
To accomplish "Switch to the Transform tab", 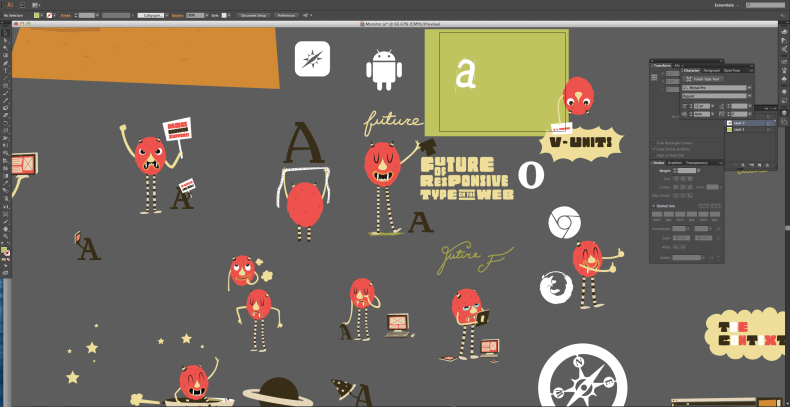I will [663, 65].
